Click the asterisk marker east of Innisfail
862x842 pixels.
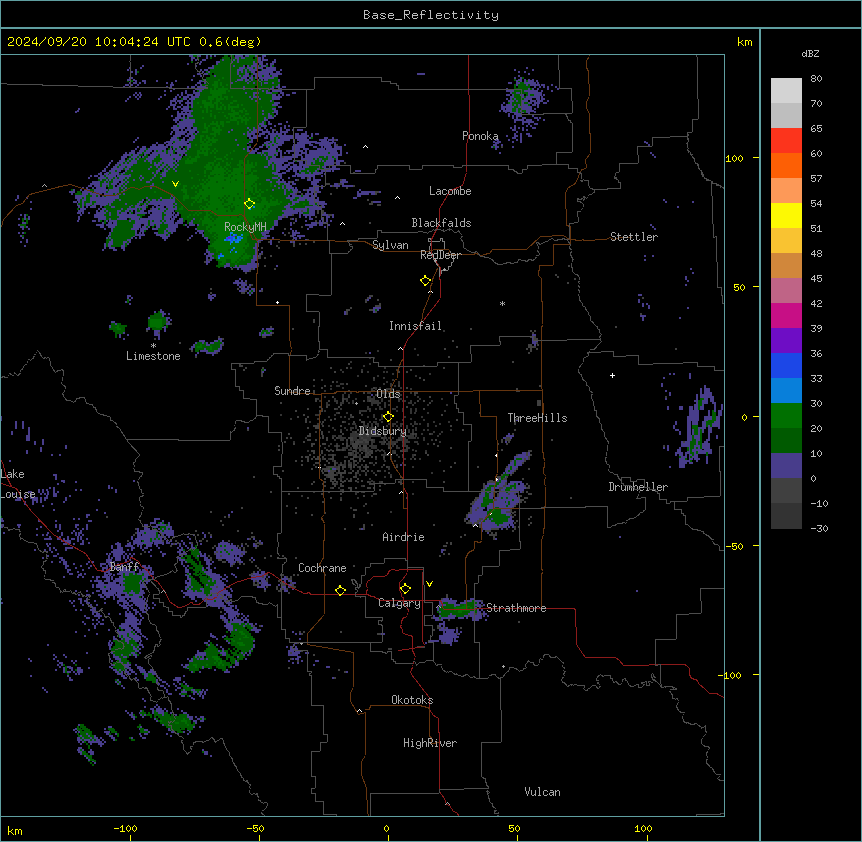click(x=502, y=303)
